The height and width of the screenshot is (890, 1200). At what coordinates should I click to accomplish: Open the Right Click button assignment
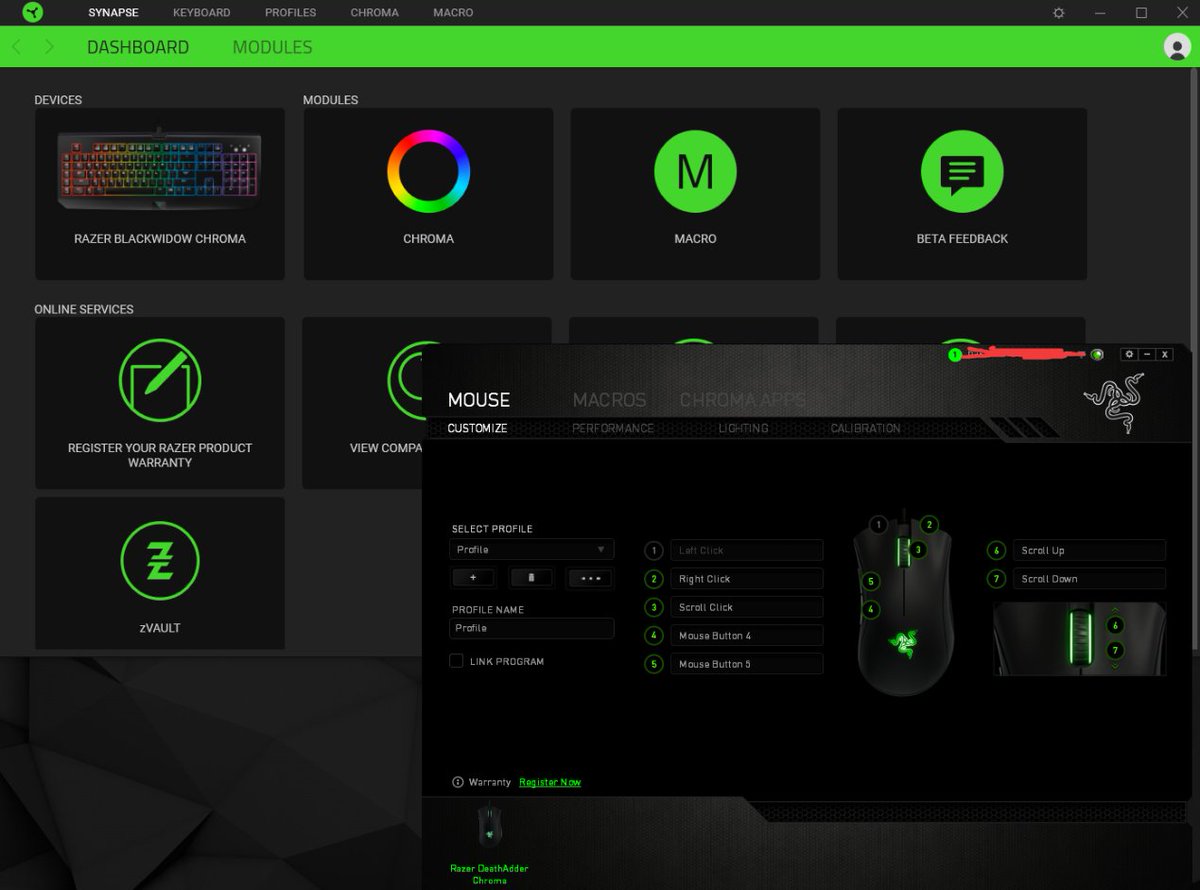[x=746, y=579]
